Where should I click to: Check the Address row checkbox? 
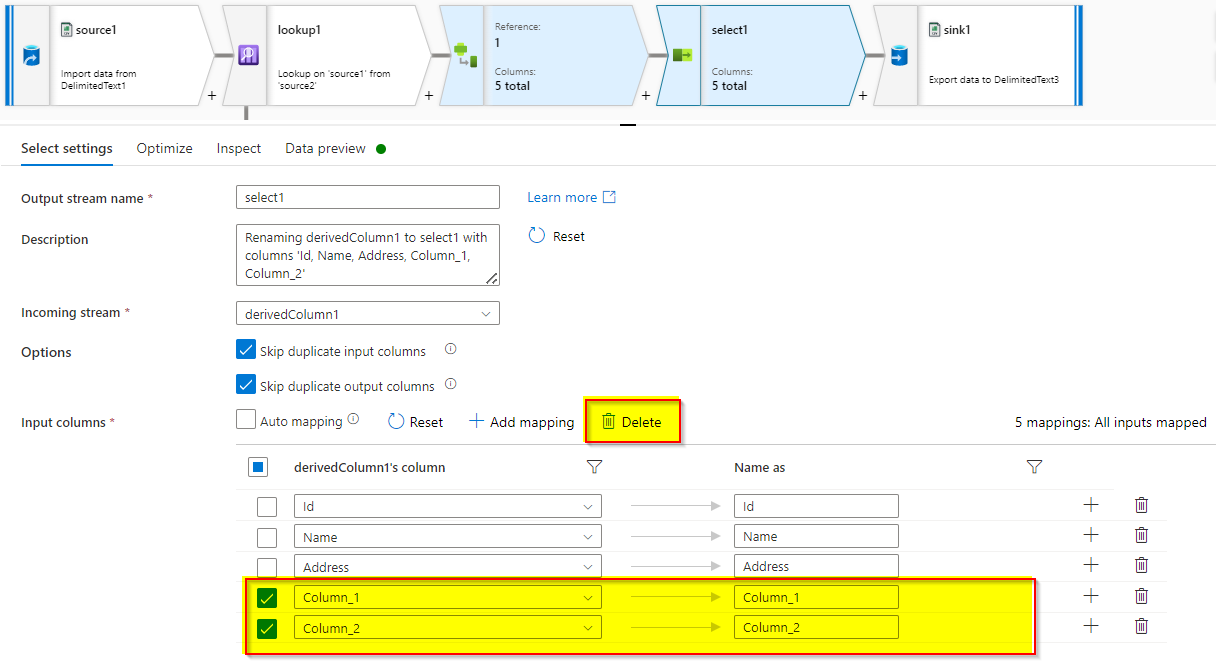[267, 567]
